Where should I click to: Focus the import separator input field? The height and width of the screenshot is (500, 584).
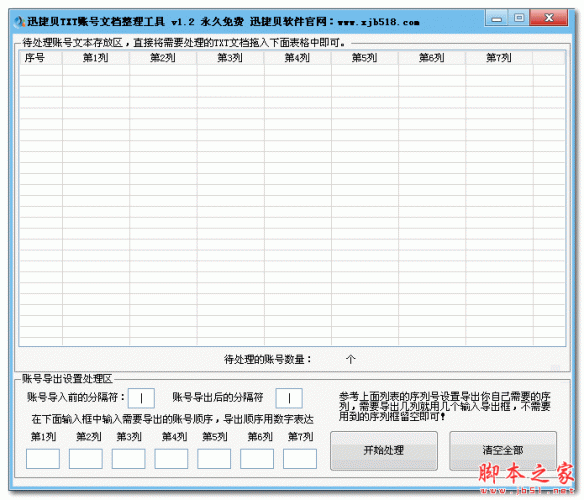[x=141, y=398]
